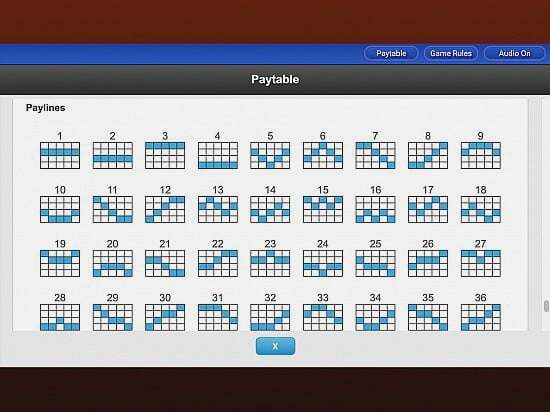This screenshot has width=550, height=412.
Task: Select the payline 36 grid icon
Action: click(481, 317)
